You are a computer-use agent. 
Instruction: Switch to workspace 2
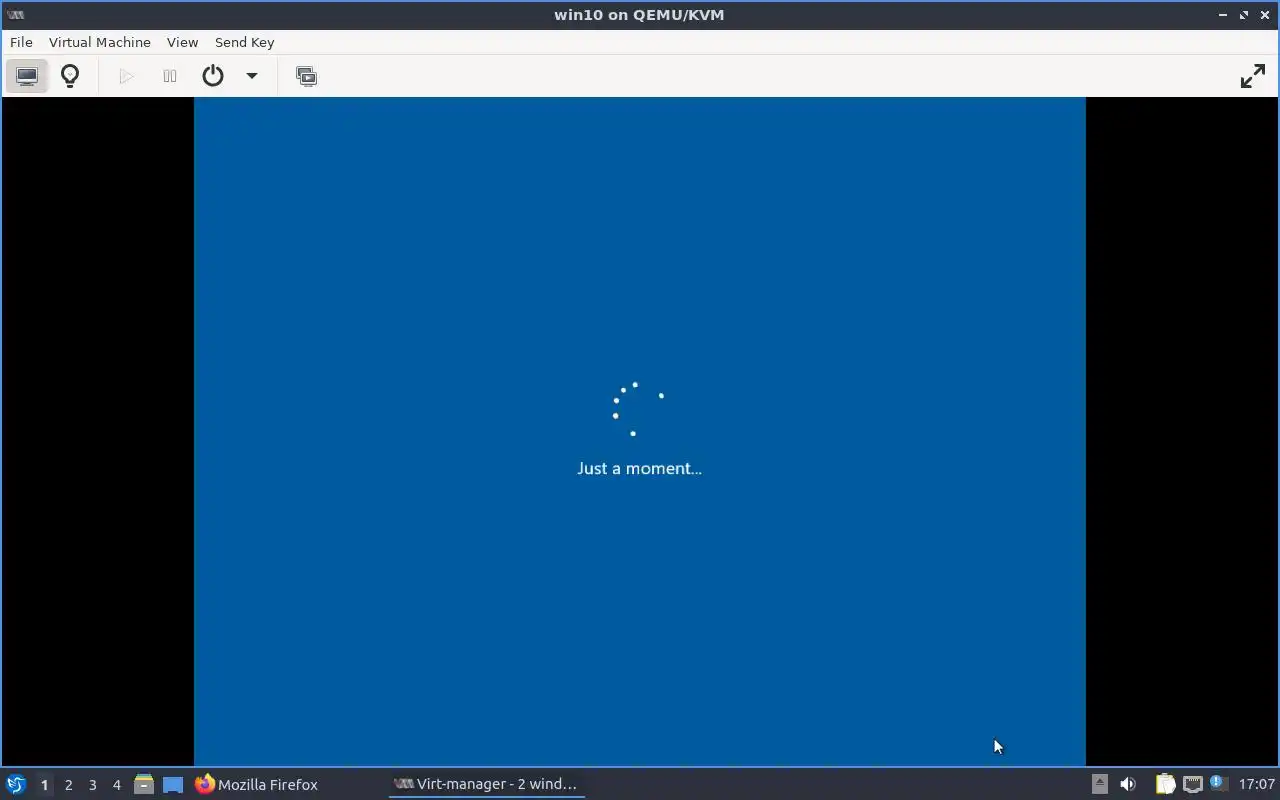tap(68, 785)
